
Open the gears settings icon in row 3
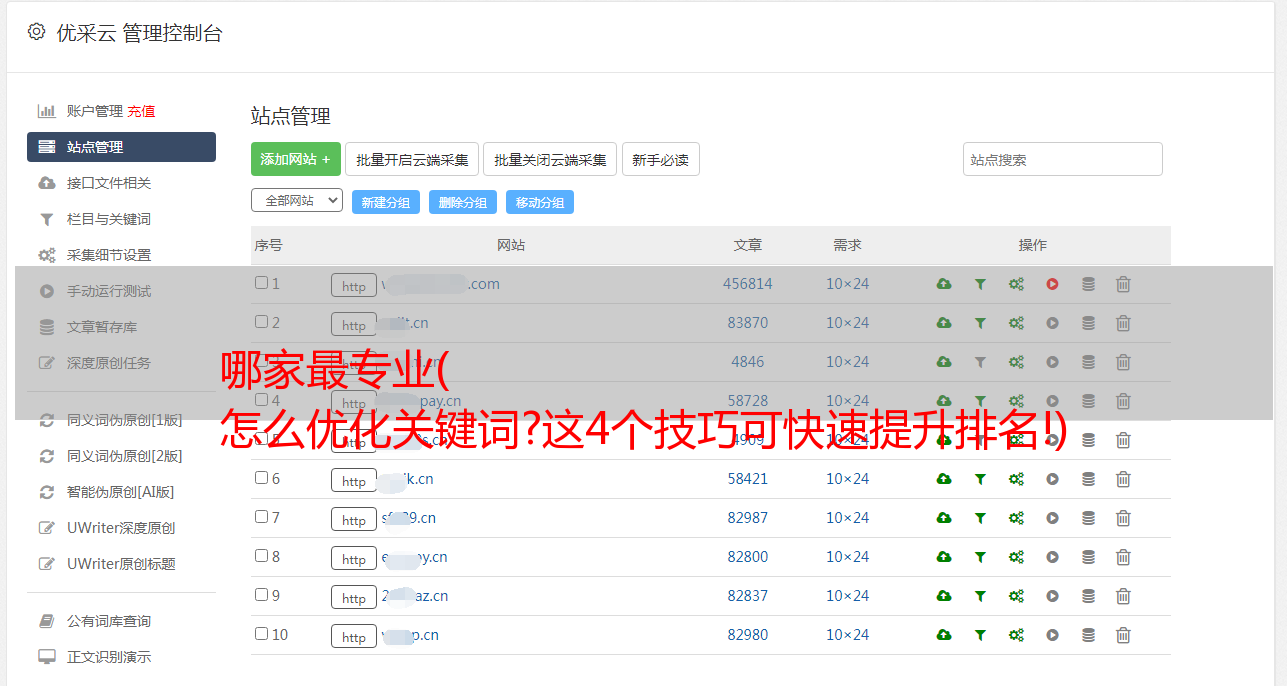pos(1016,362)
